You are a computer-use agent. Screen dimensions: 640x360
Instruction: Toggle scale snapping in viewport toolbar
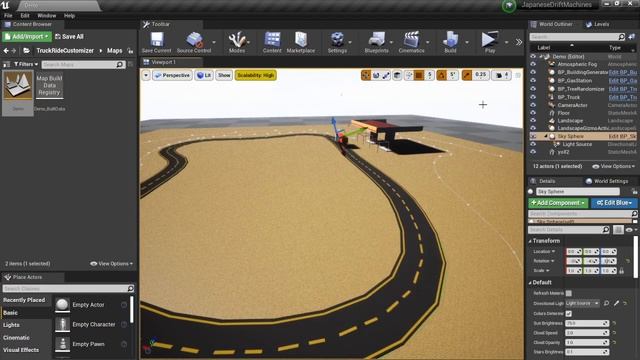point(467,75)
